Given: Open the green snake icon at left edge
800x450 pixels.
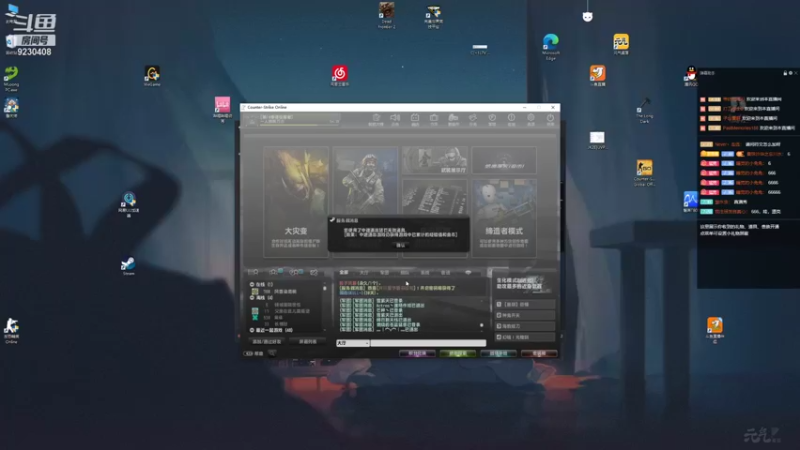Looking at the screenshot, I should point(11,74).
